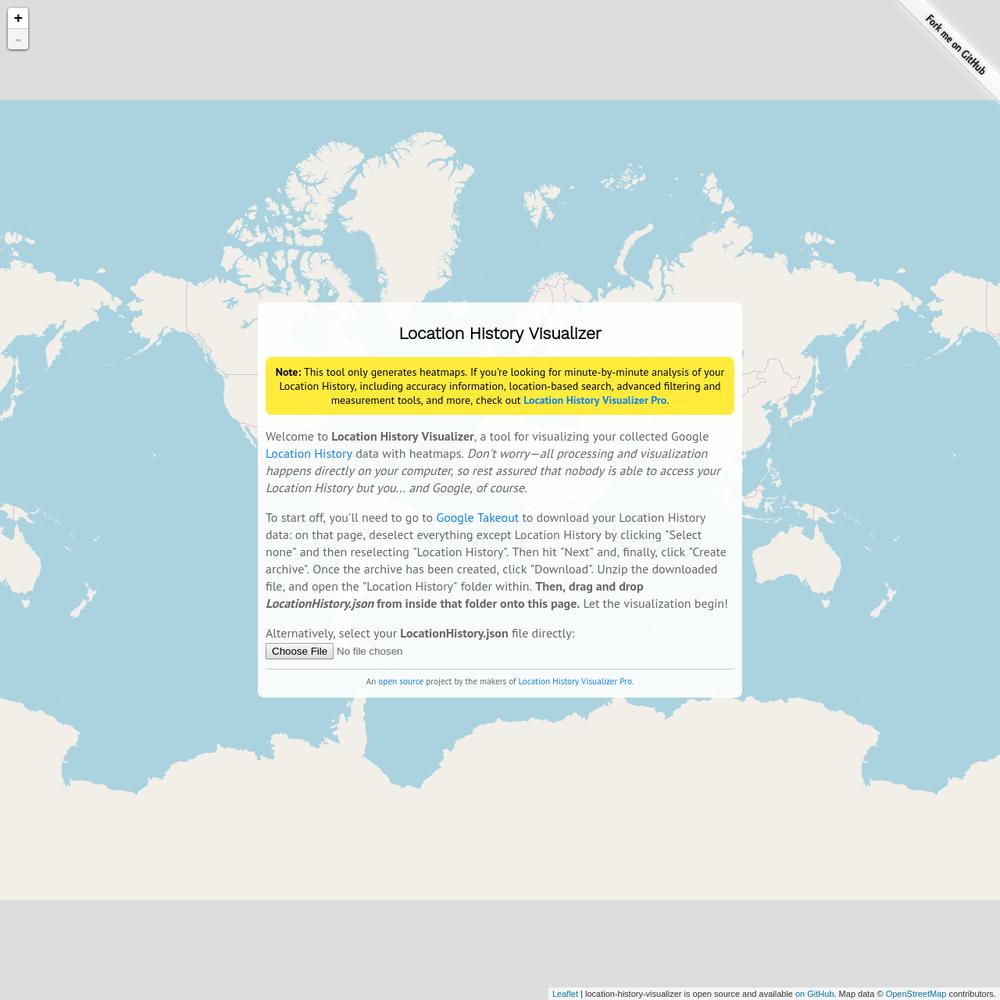
Task: Click the bold 'Note:' label
Action: click(288, 372)
